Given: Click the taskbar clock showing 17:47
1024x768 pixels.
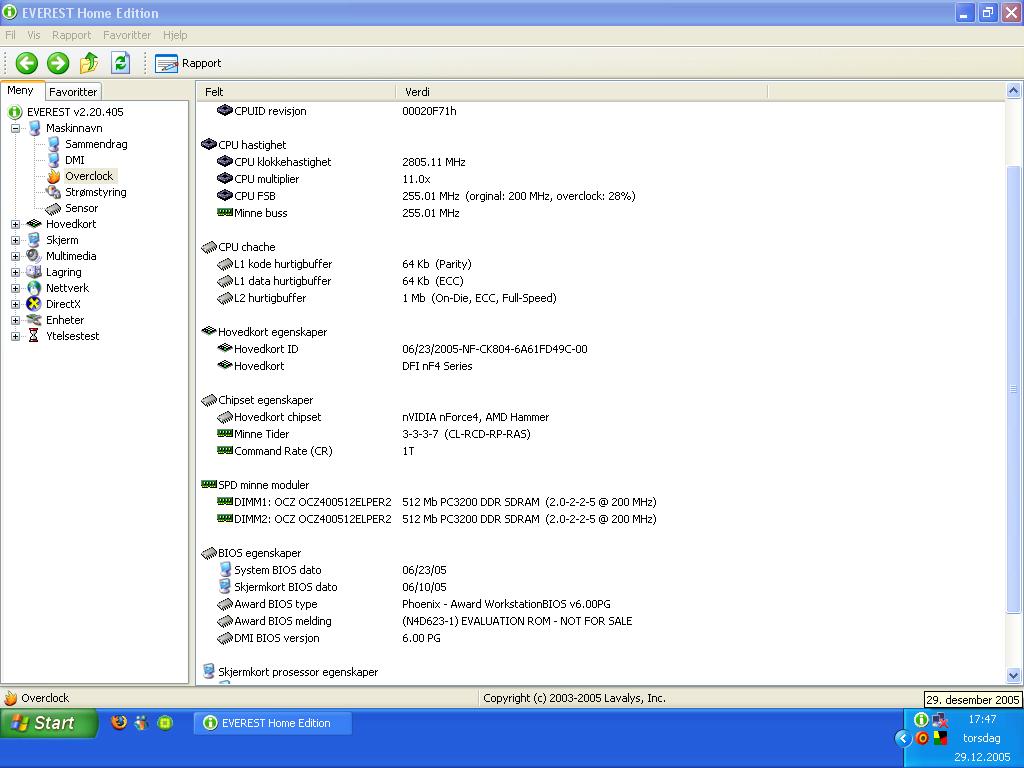Looking at the screenshot, I should (x=982, y=719).
